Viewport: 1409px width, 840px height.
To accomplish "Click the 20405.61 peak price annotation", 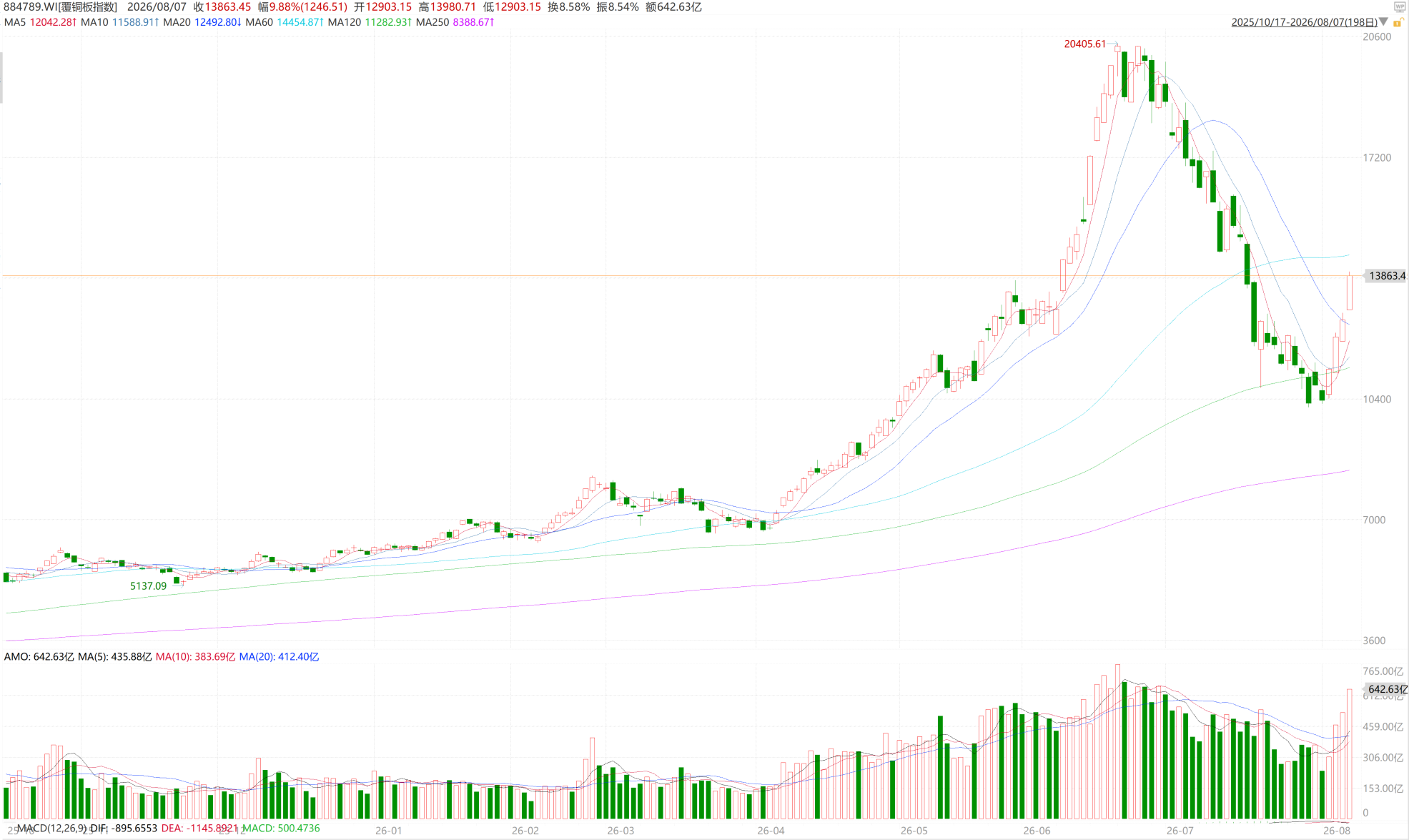I will click(x=1084, y=44).
